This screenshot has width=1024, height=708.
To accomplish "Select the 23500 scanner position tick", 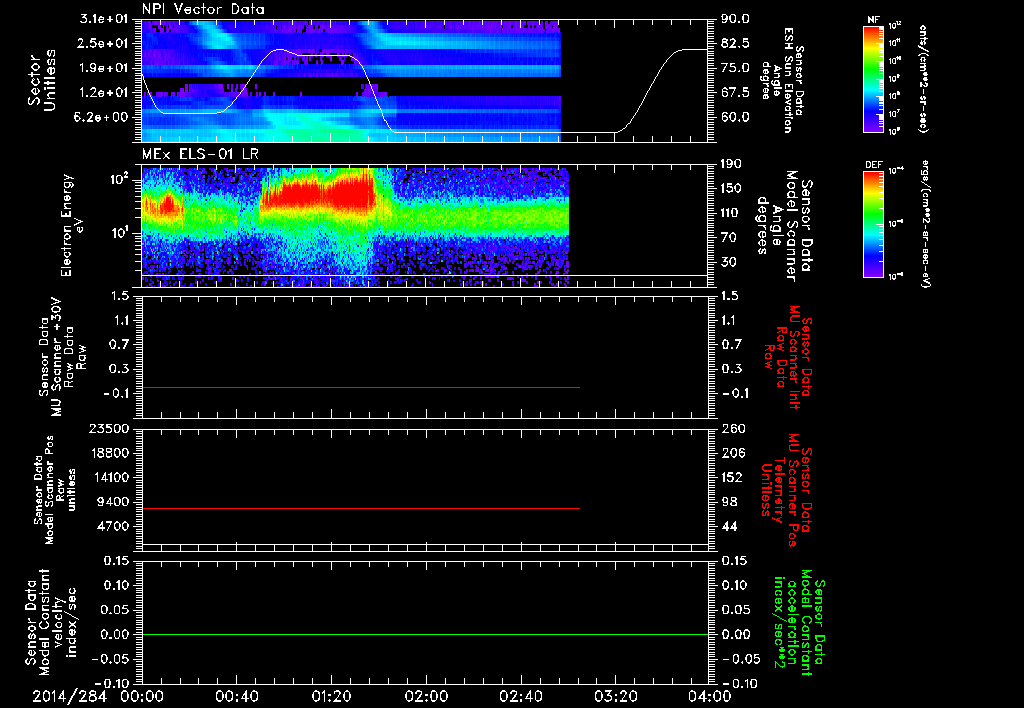I will point(110,429).
